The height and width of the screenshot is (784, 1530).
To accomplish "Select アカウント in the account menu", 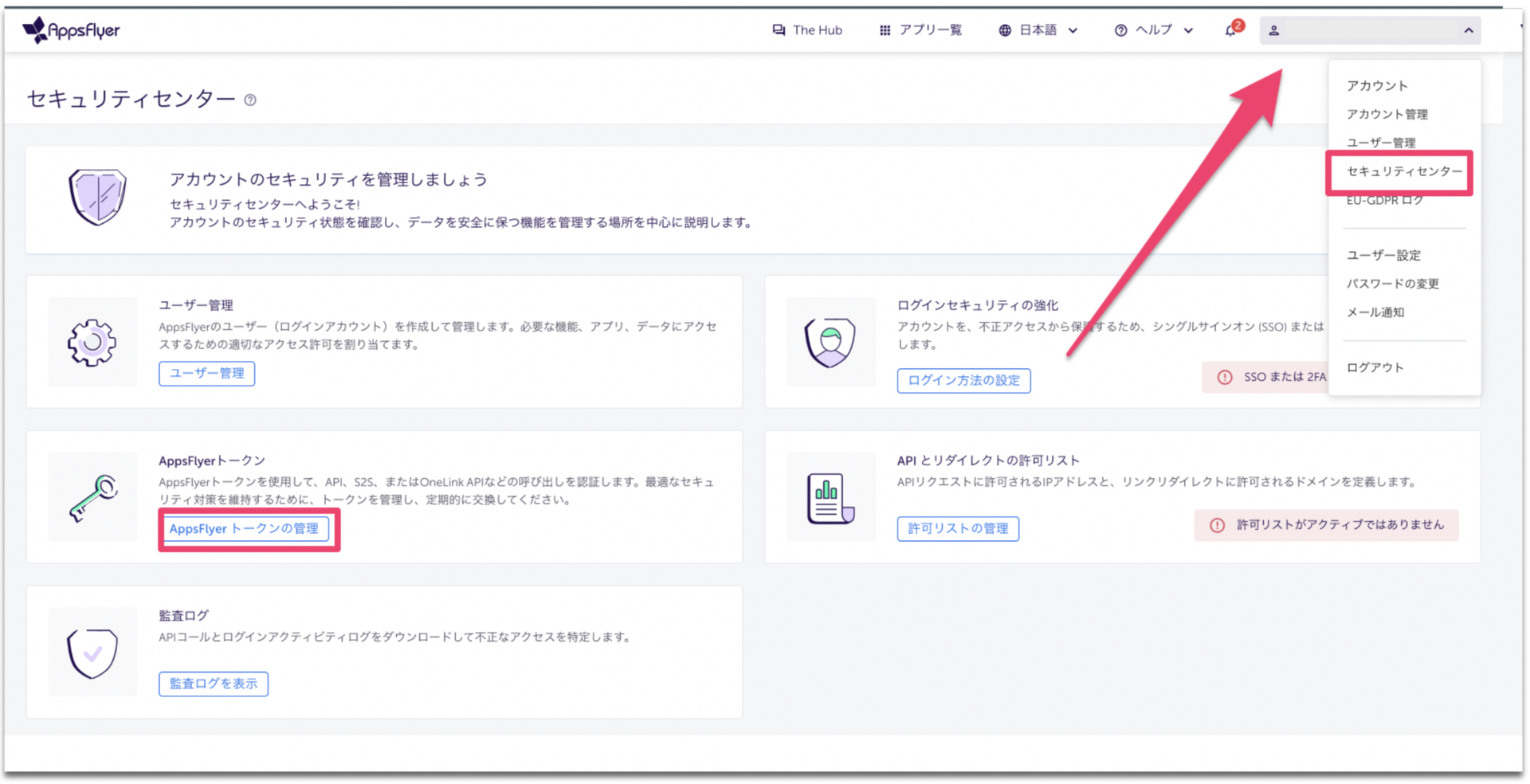I will [1377, 85].
